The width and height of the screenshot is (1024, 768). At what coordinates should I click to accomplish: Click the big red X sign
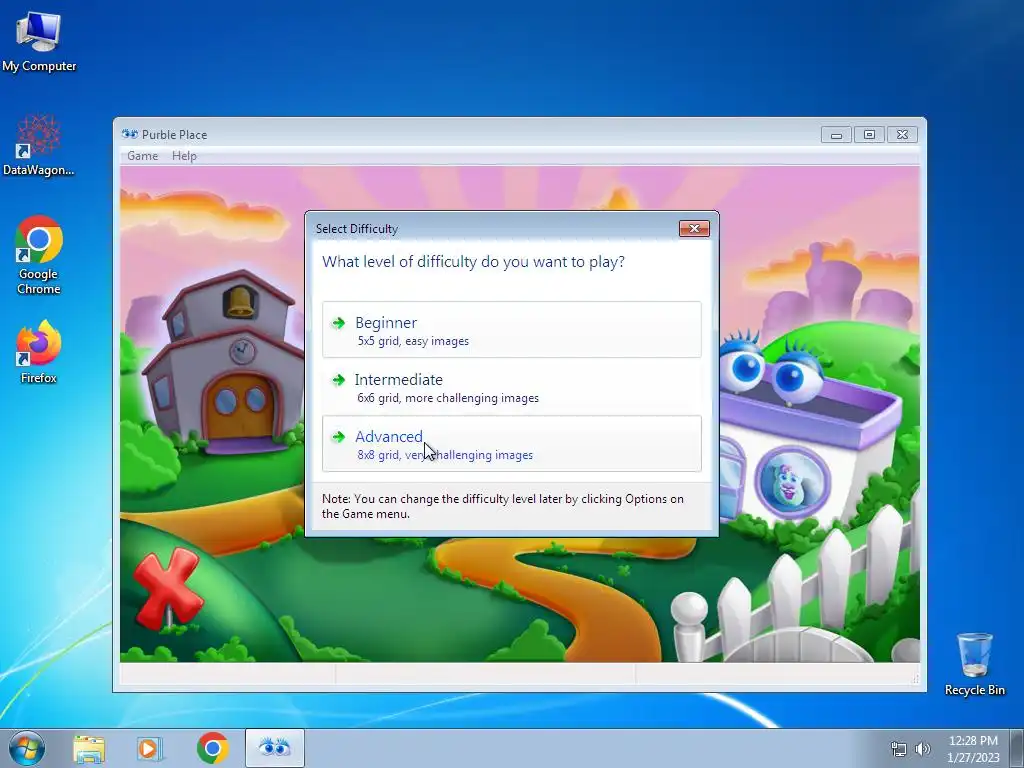(167, 588)
